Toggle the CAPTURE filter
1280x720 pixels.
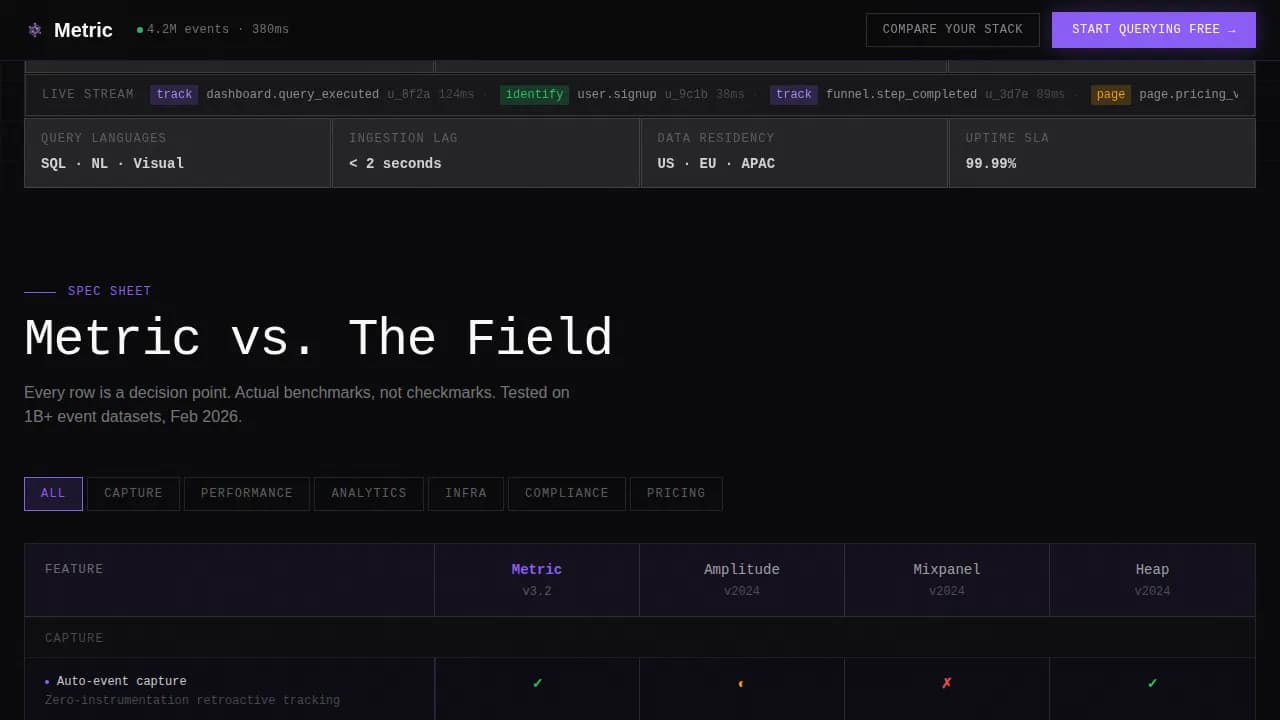point(133,493)
